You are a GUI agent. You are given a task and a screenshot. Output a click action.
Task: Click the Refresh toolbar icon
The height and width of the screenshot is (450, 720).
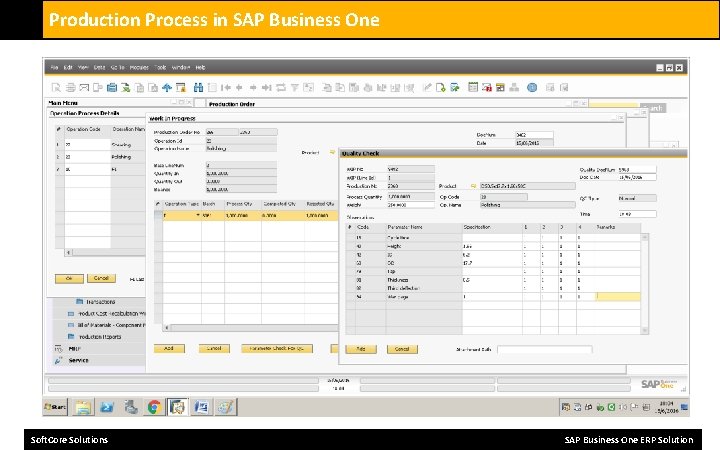(x=281, y=87)
